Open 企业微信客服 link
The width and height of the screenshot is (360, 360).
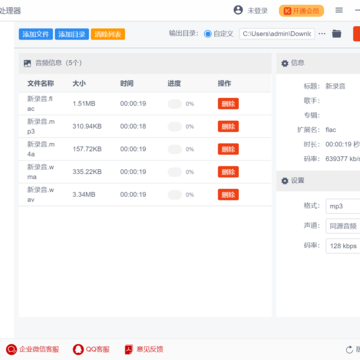[x=39, y=349]
